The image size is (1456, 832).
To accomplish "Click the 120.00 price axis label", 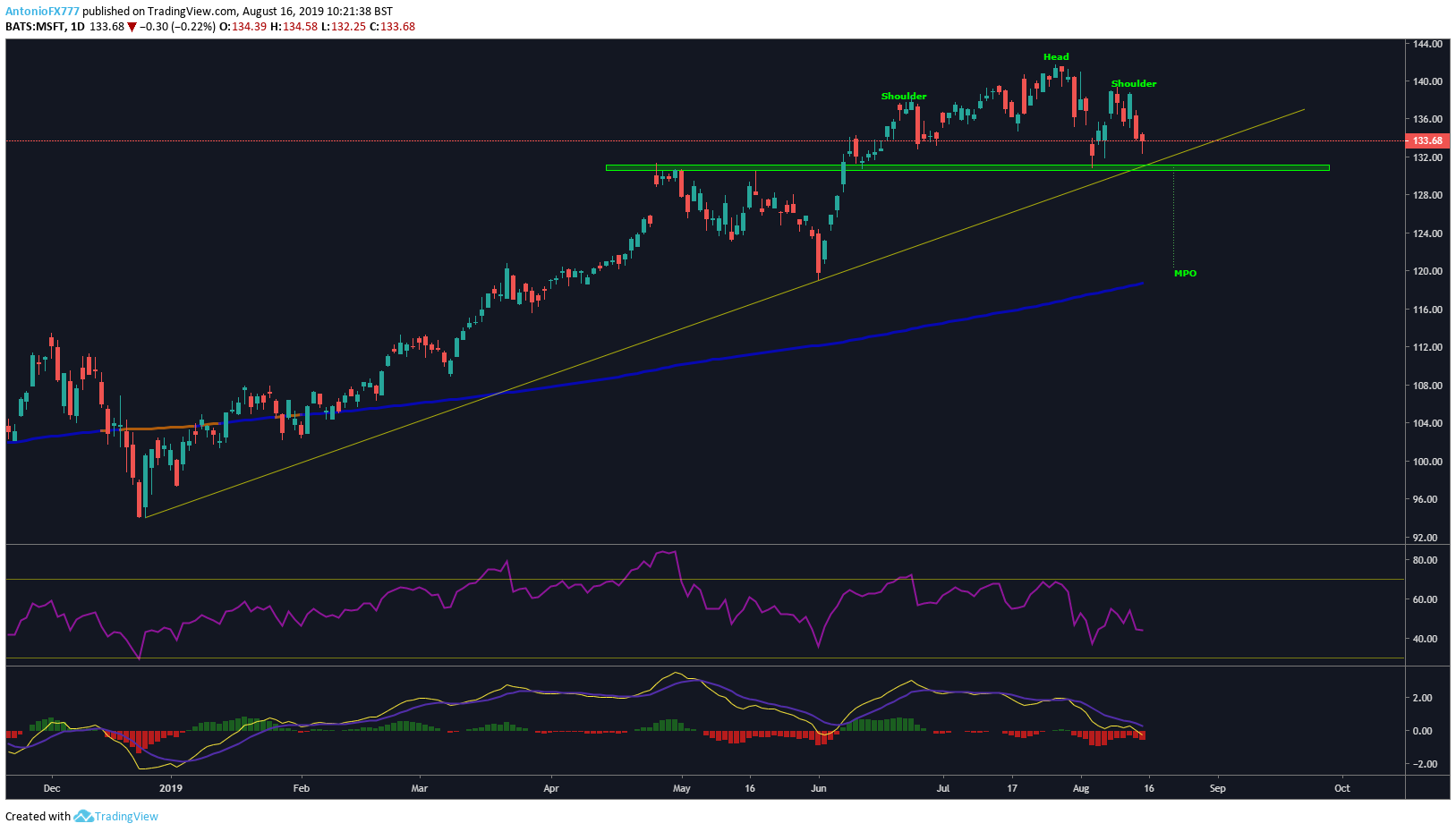I will click(1427, 271).
